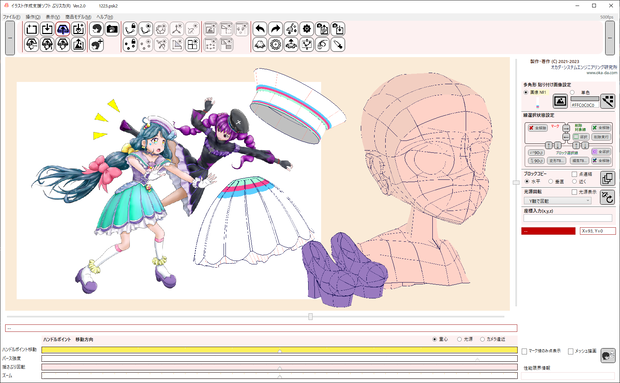Viewport: 620px width, 383px height.
Task: Click the 削除実行 button
Action: pos(601,137)
